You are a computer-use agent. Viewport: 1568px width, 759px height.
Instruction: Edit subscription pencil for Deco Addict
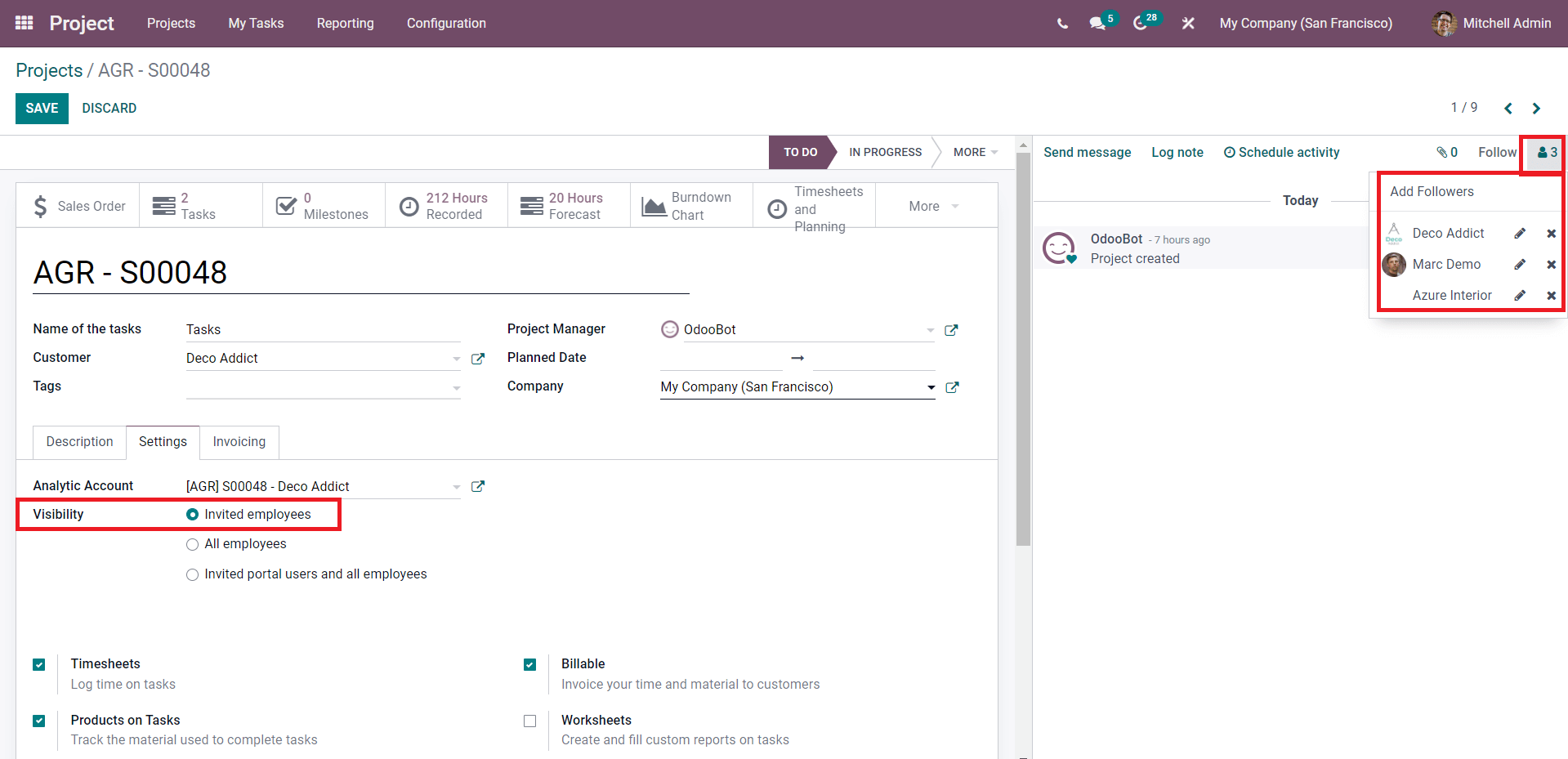1520,234
